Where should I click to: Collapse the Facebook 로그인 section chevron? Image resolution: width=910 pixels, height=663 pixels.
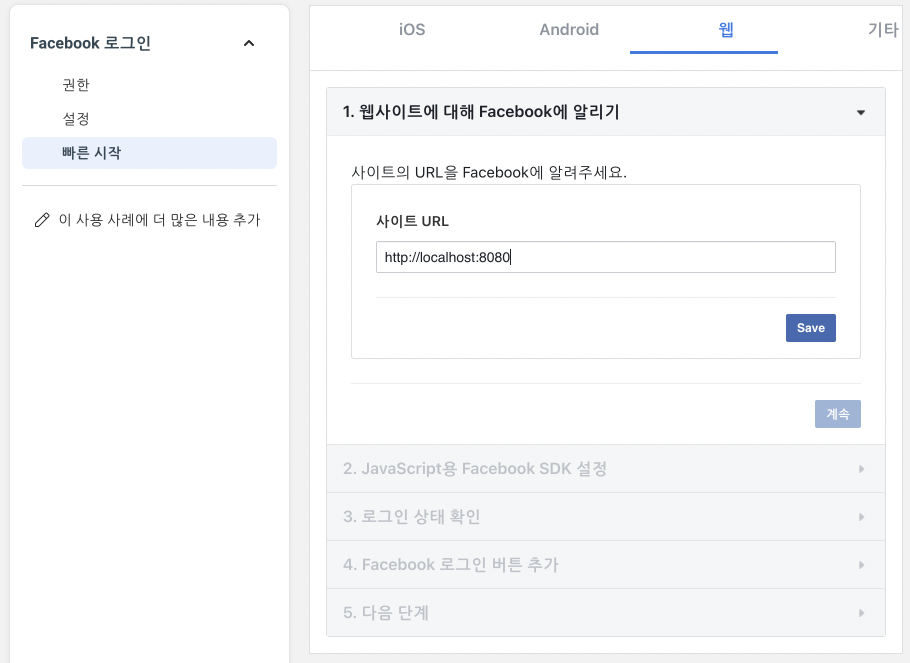tap(249, 43)
